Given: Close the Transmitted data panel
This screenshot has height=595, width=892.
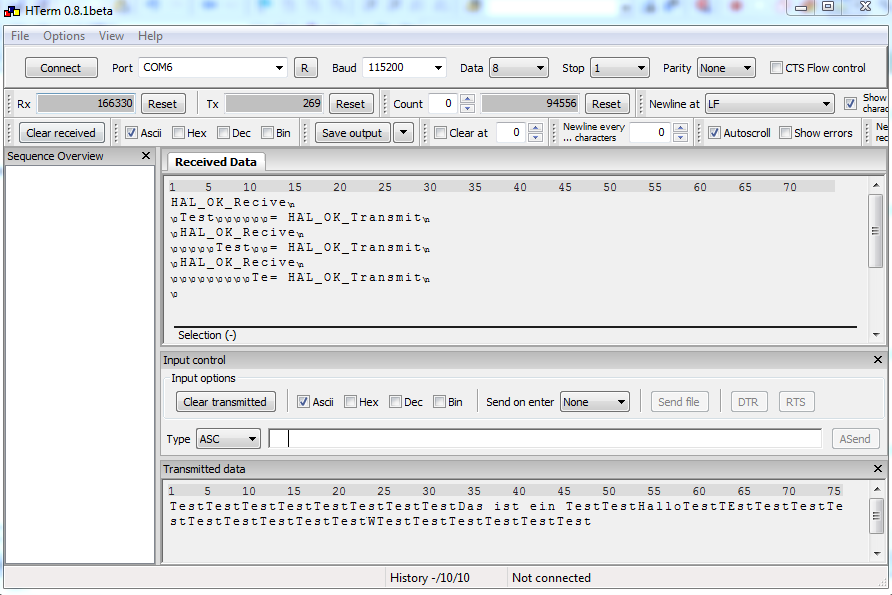Looking at the screenshot, I should pos(878,469).
